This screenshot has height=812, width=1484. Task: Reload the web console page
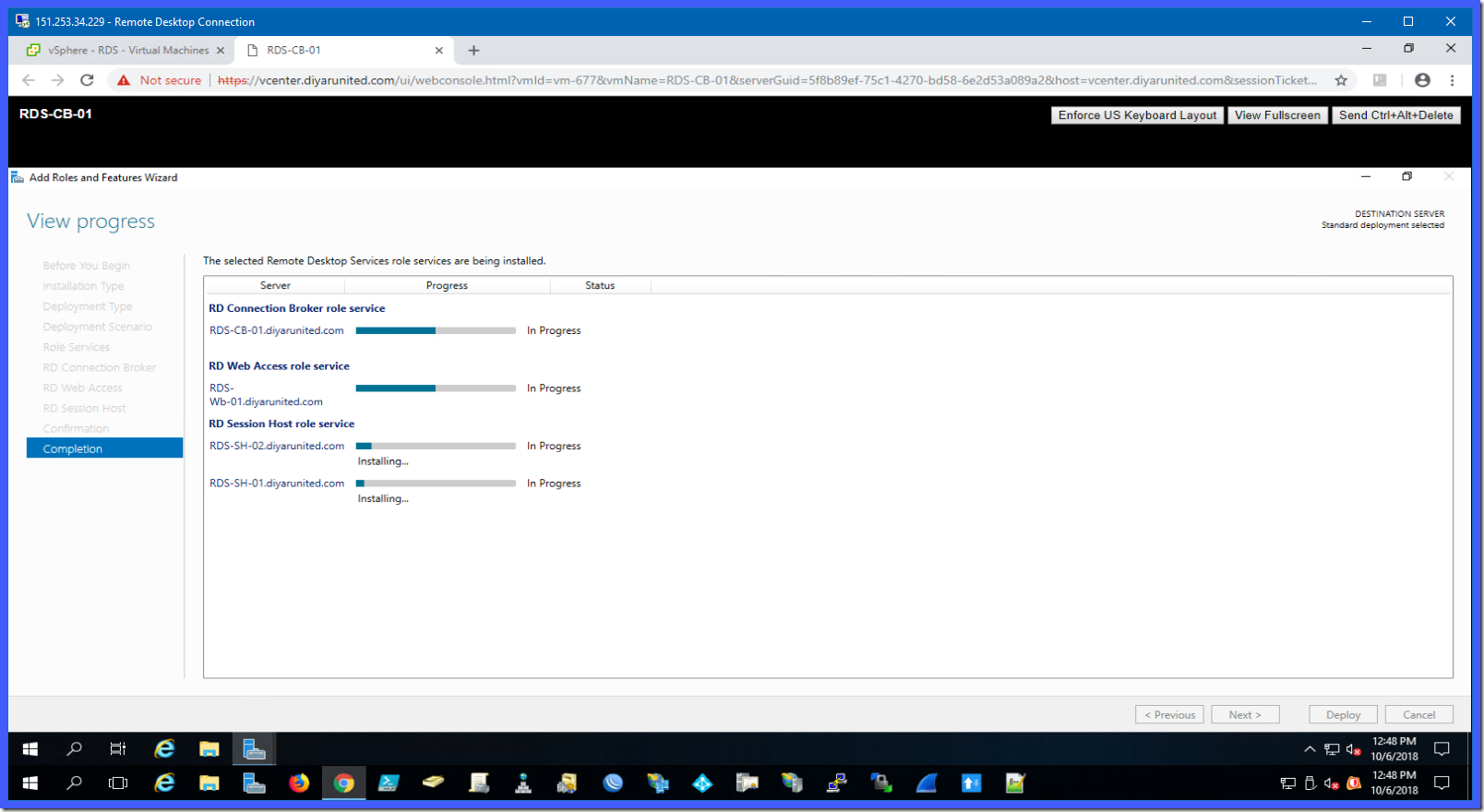pyautogui.click(x=87, y=80)
